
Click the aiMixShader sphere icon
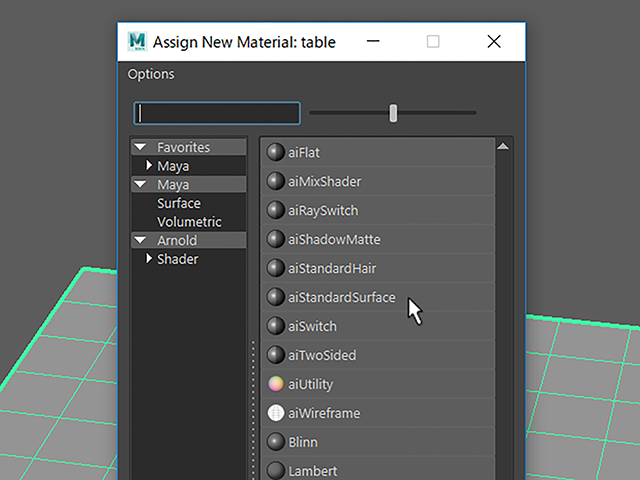(276, 181)
